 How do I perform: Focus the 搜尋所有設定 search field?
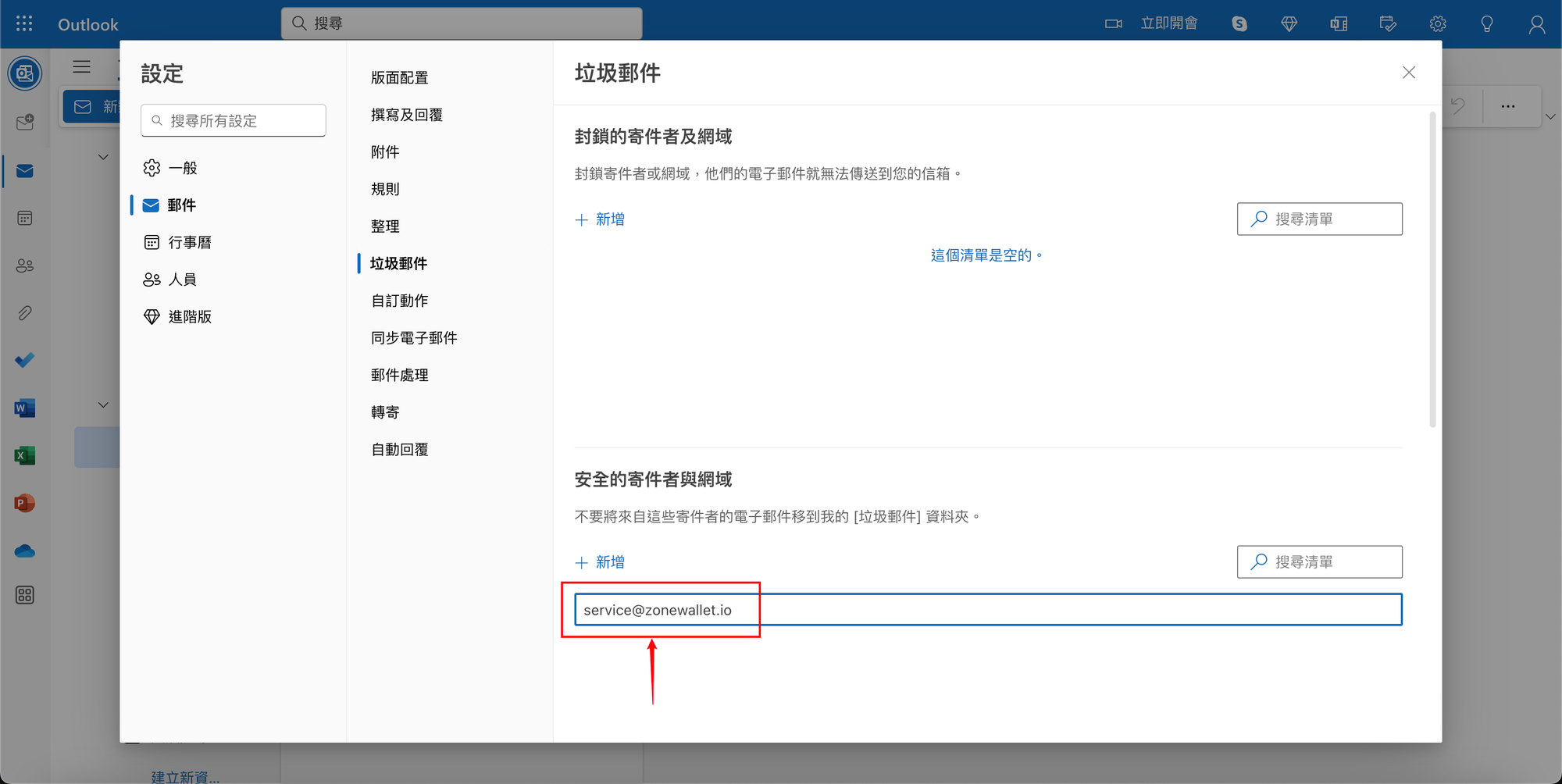[233, 120]
